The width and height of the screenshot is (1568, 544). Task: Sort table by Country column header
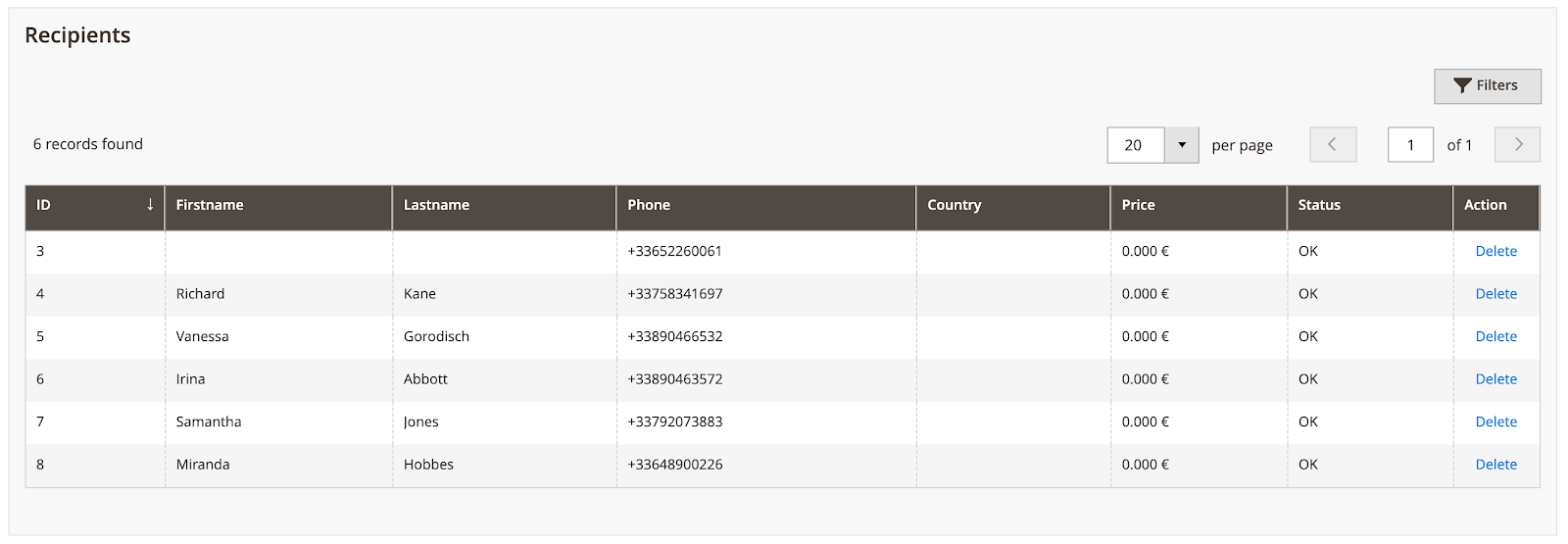pos(954,205)
